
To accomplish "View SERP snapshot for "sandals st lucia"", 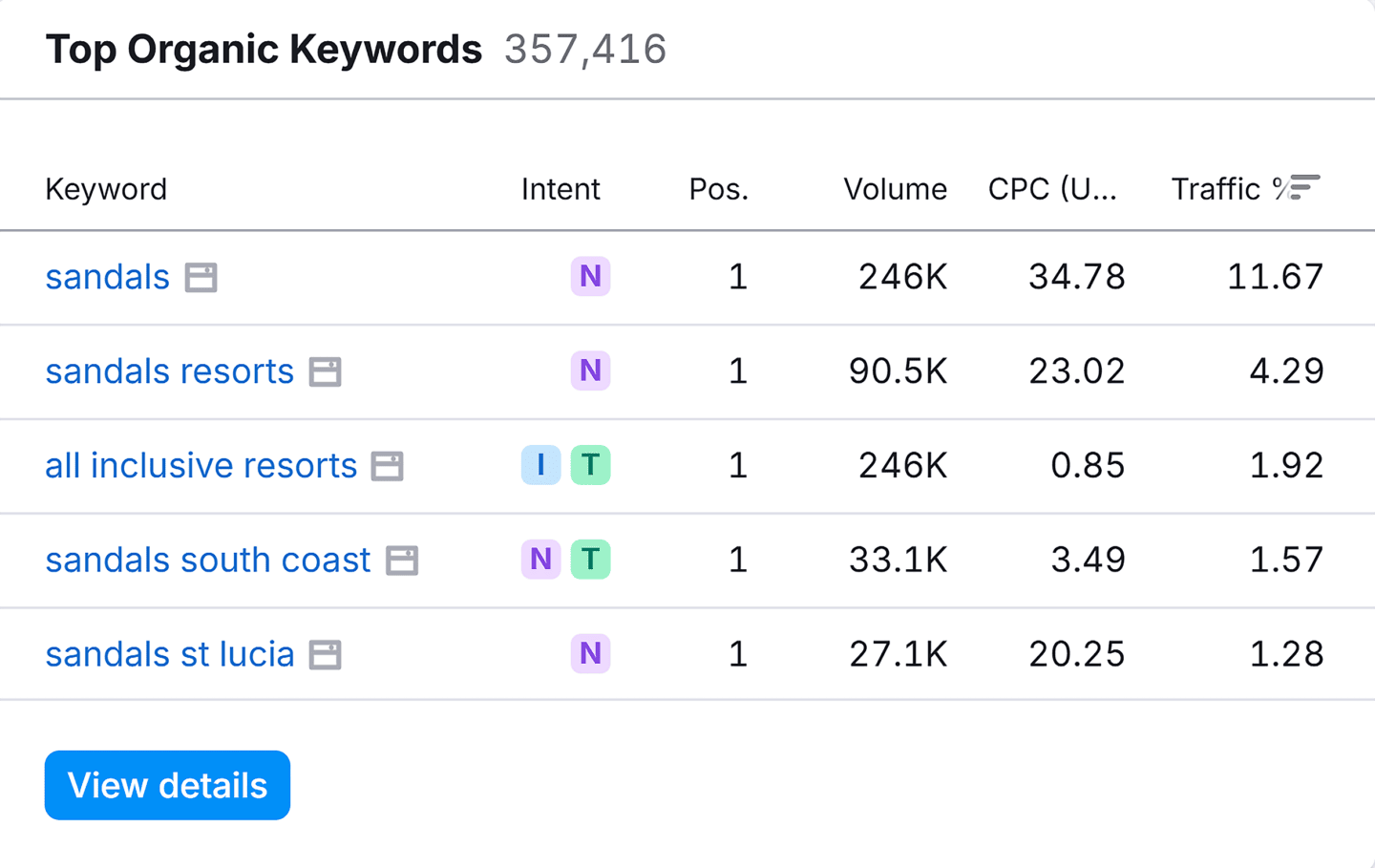I will 326,654.
